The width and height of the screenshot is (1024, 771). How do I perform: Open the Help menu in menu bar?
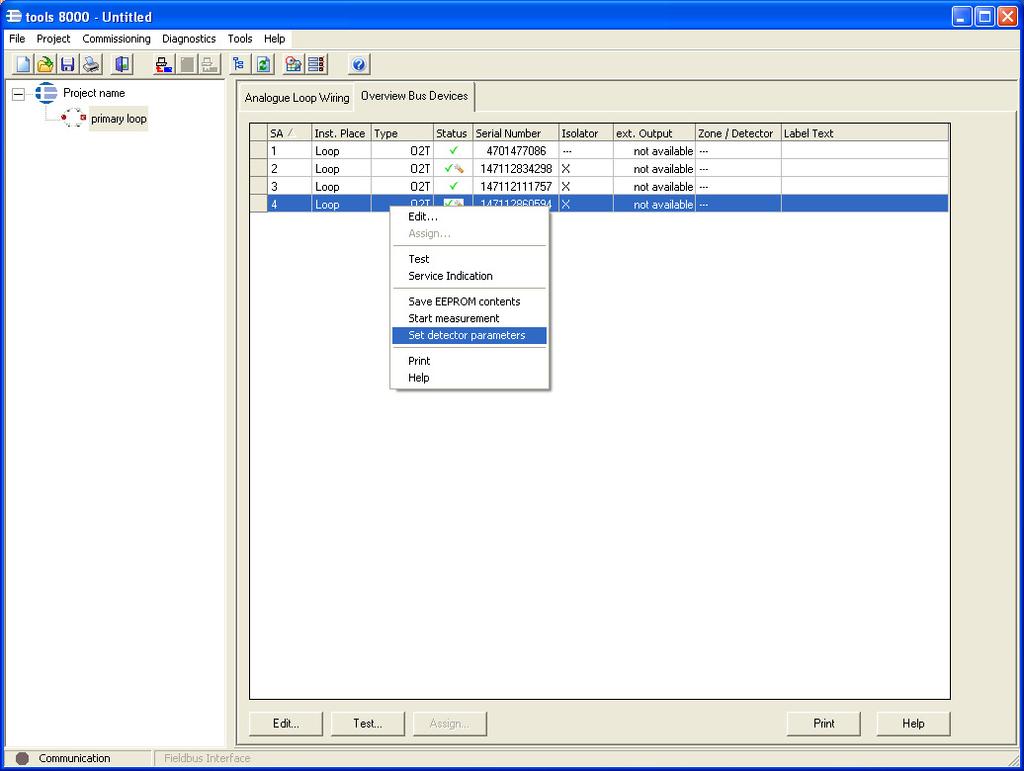pyautogui.click(x=274, y=39)
